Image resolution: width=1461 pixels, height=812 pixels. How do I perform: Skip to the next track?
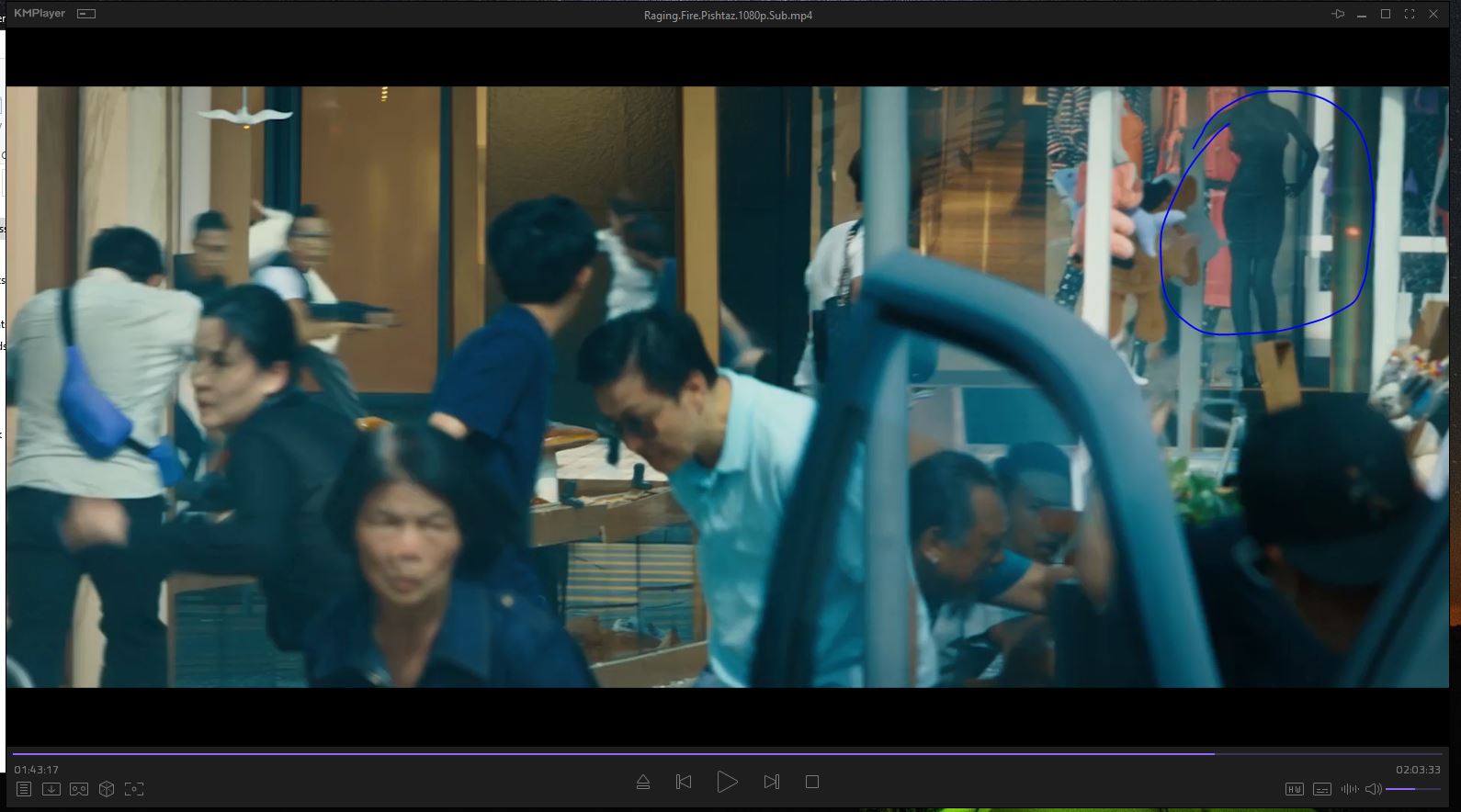click(x=771, y=782)
